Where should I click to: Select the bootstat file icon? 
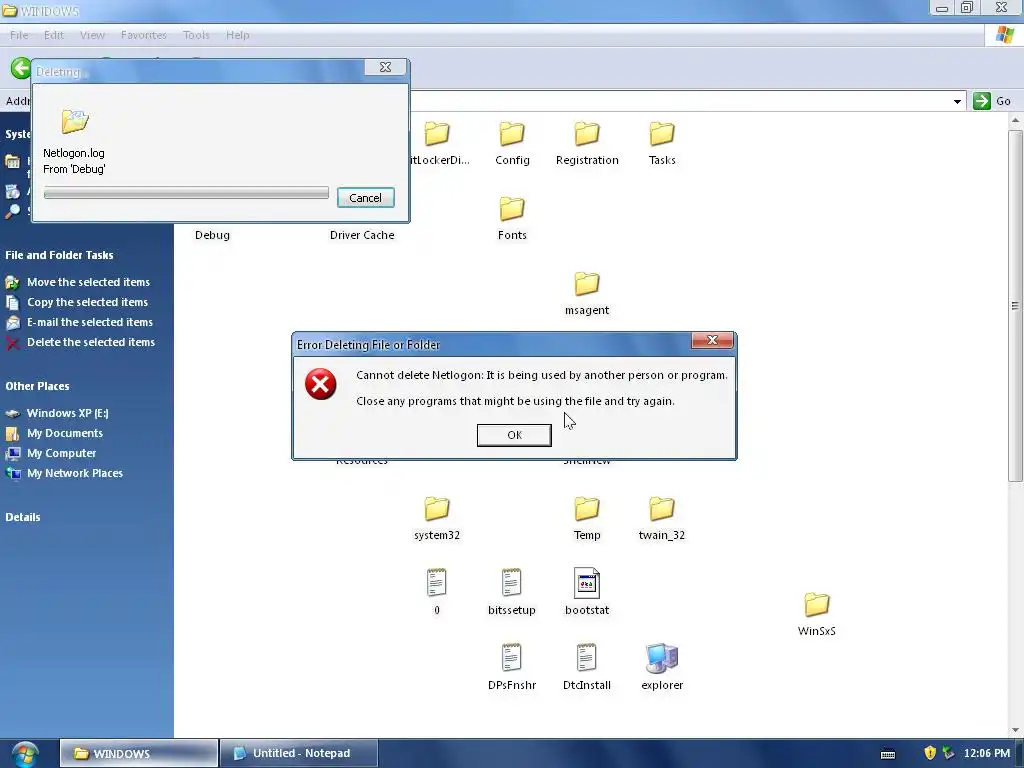pos(586,583)
